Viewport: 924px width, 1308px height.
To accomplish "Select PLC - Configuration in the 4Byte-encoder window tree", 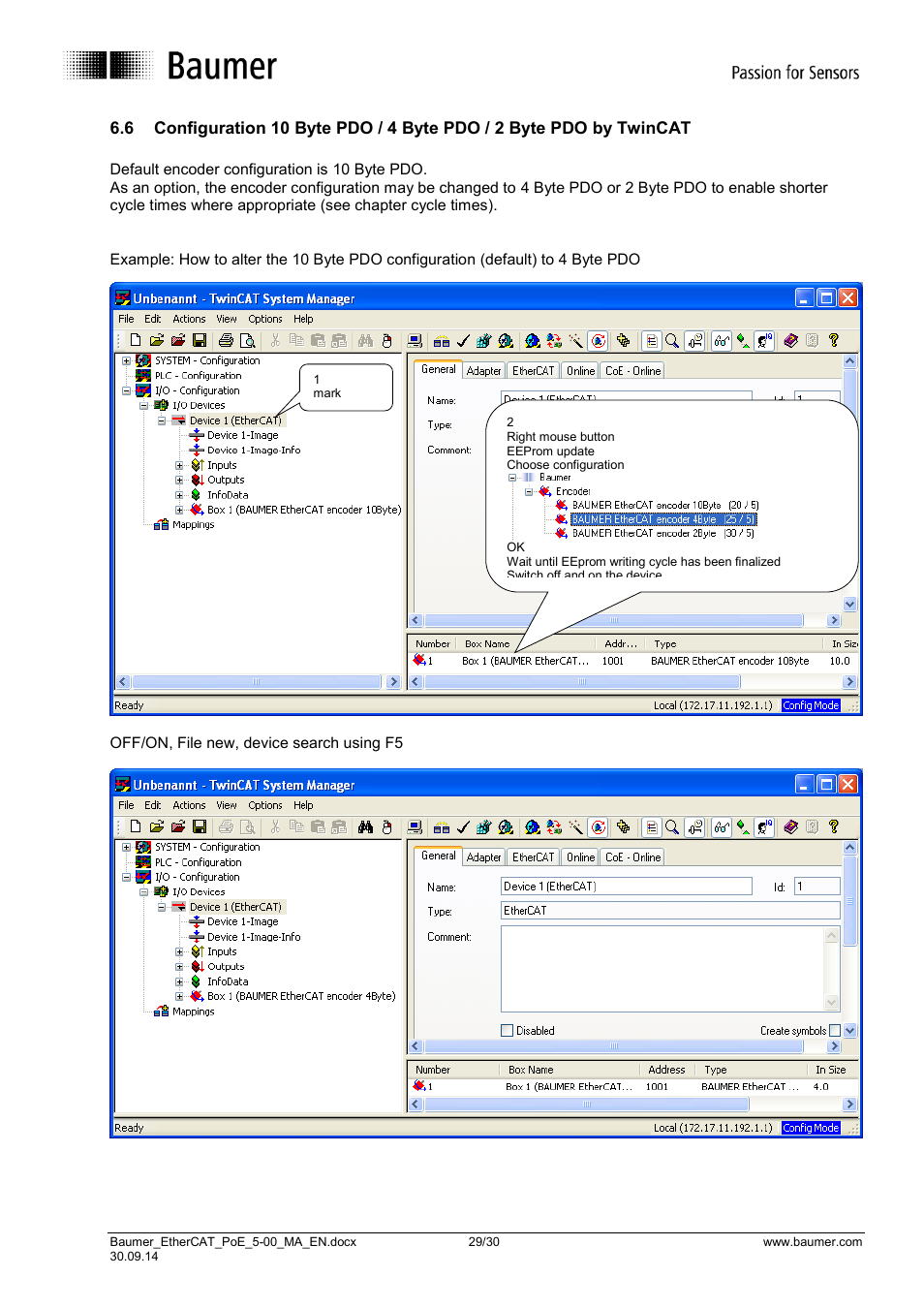I will pos(198,862).
